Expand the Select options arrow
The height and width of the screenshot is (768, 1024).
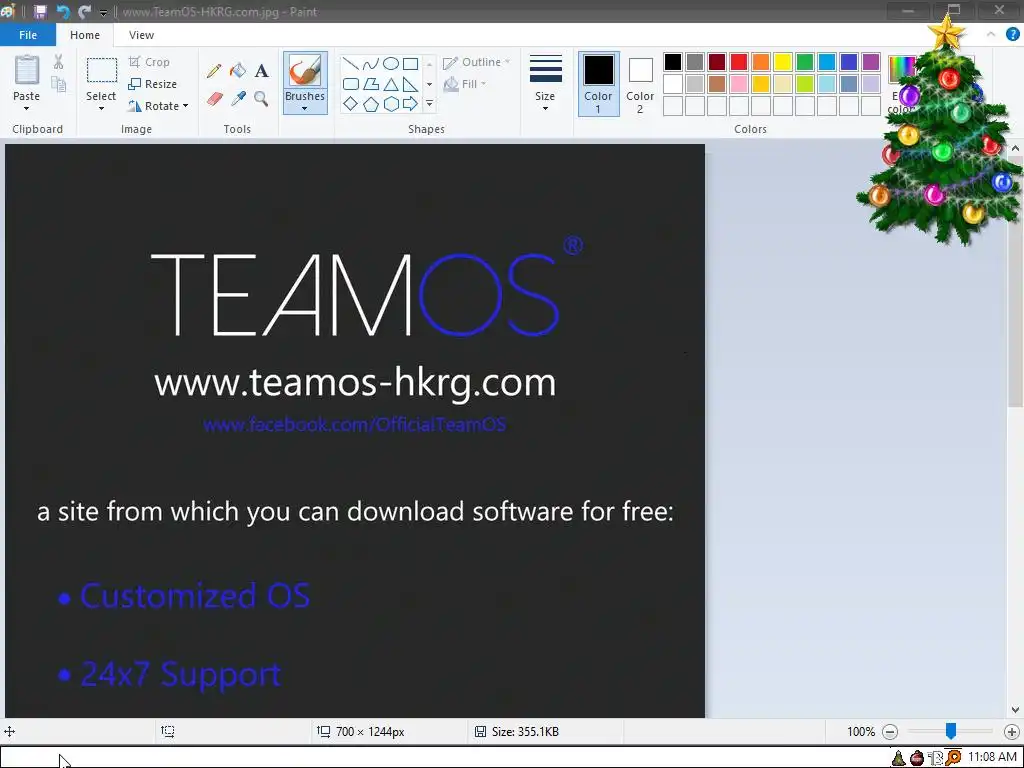[101, 108]
